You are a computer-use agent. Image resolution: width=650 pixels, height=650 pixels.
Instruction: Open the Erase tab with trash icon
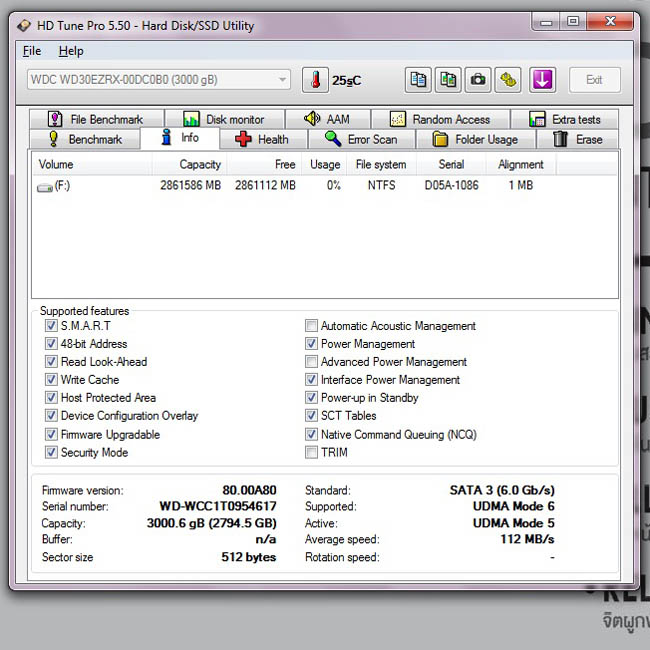click(577, 139)
